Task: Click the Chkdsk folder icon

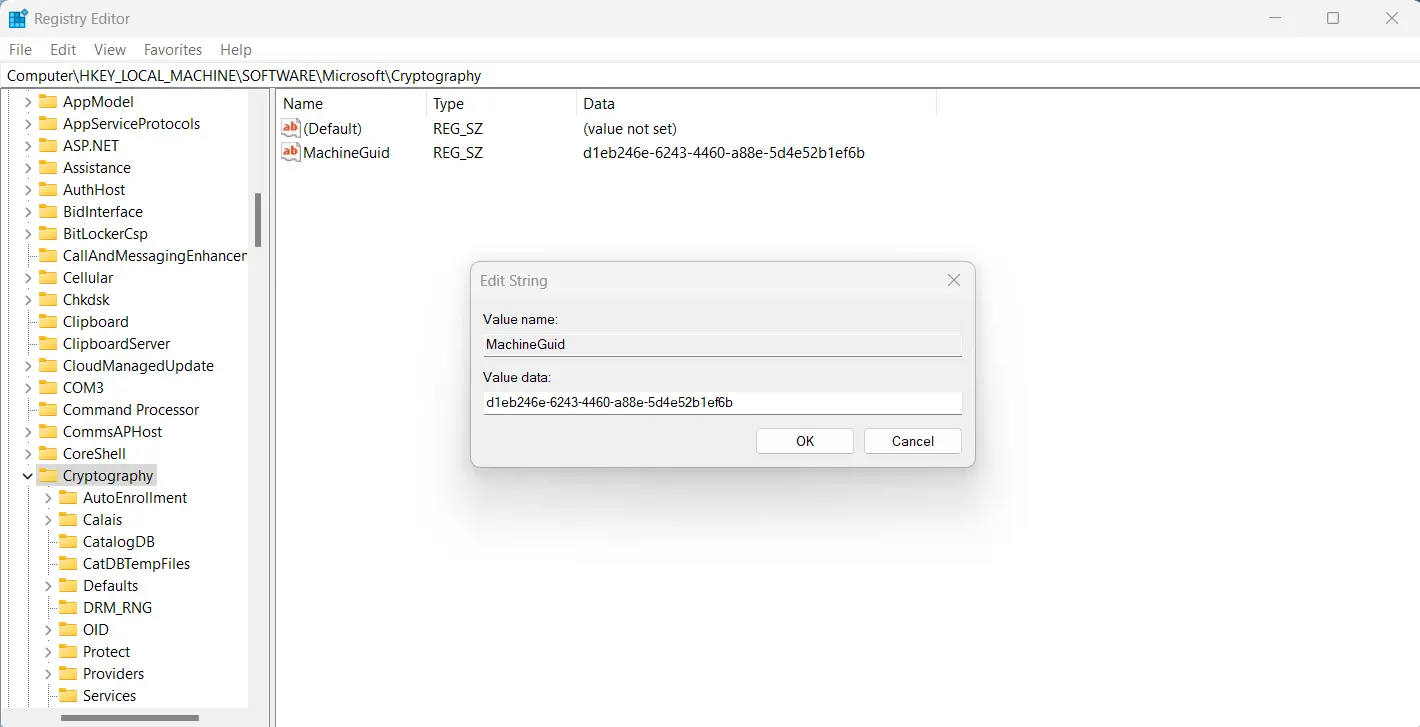Action: click(x=48, y=299)
